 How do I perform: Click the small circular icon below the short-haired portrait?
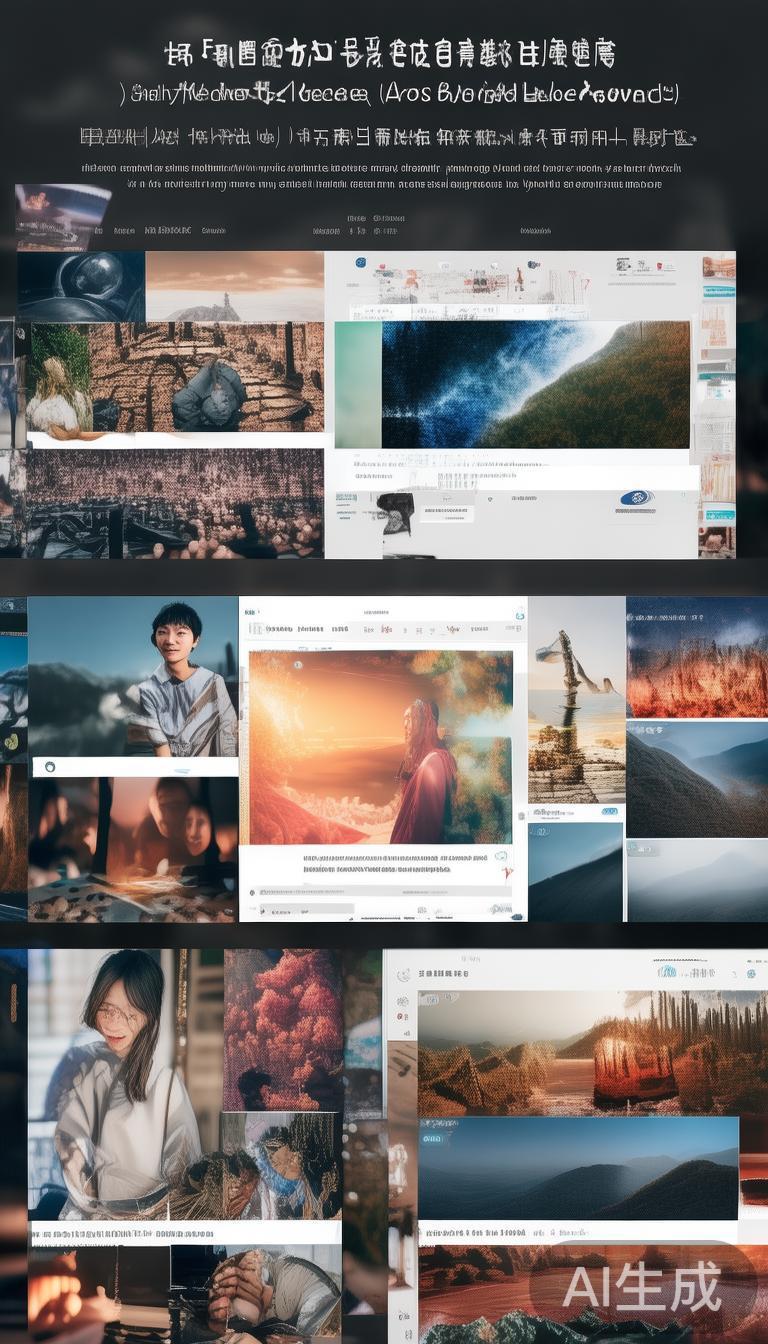coord(49,767)
